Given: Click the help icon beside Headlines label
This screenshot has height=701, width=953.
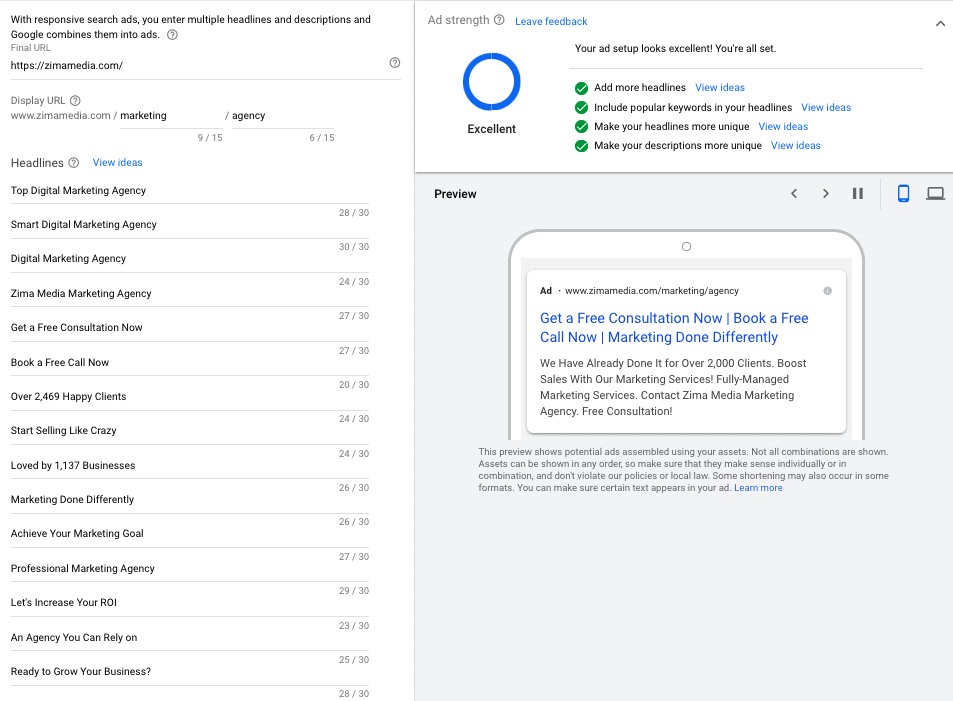Looking at the screenshot, I should (x=75, y=163).
